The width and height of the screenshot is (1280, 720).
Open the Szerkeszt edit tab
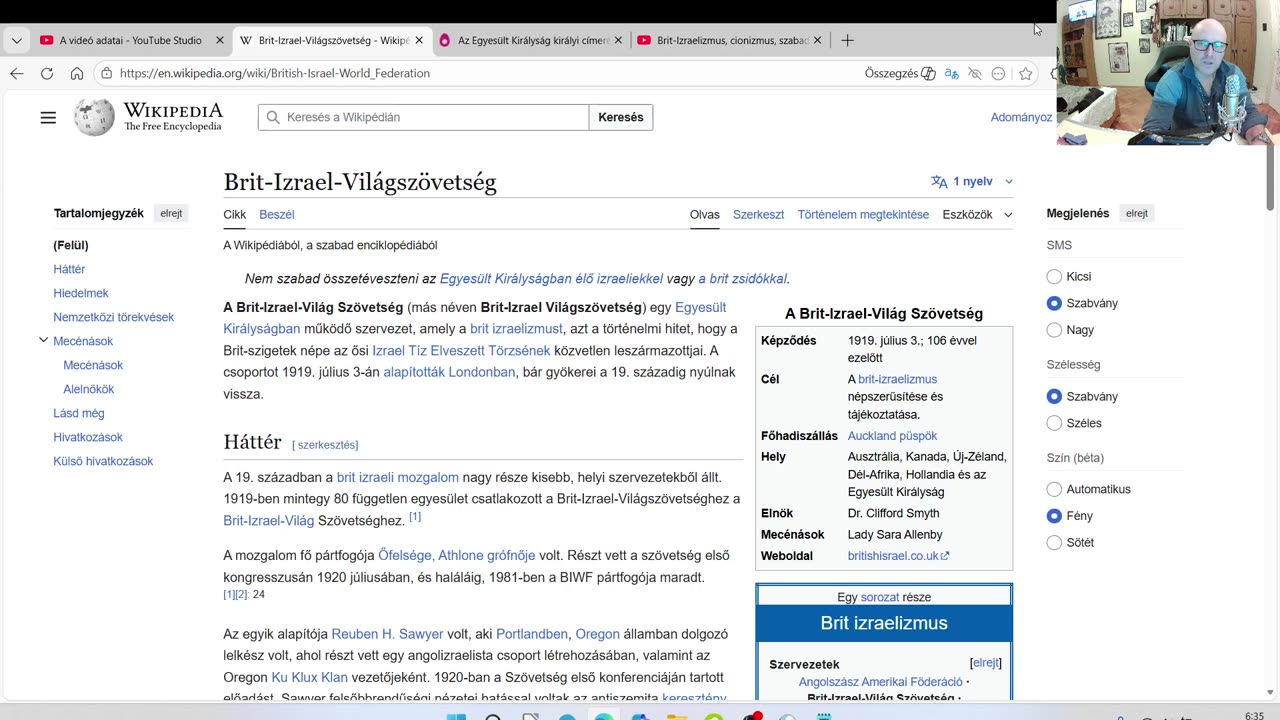coord(758,214)
